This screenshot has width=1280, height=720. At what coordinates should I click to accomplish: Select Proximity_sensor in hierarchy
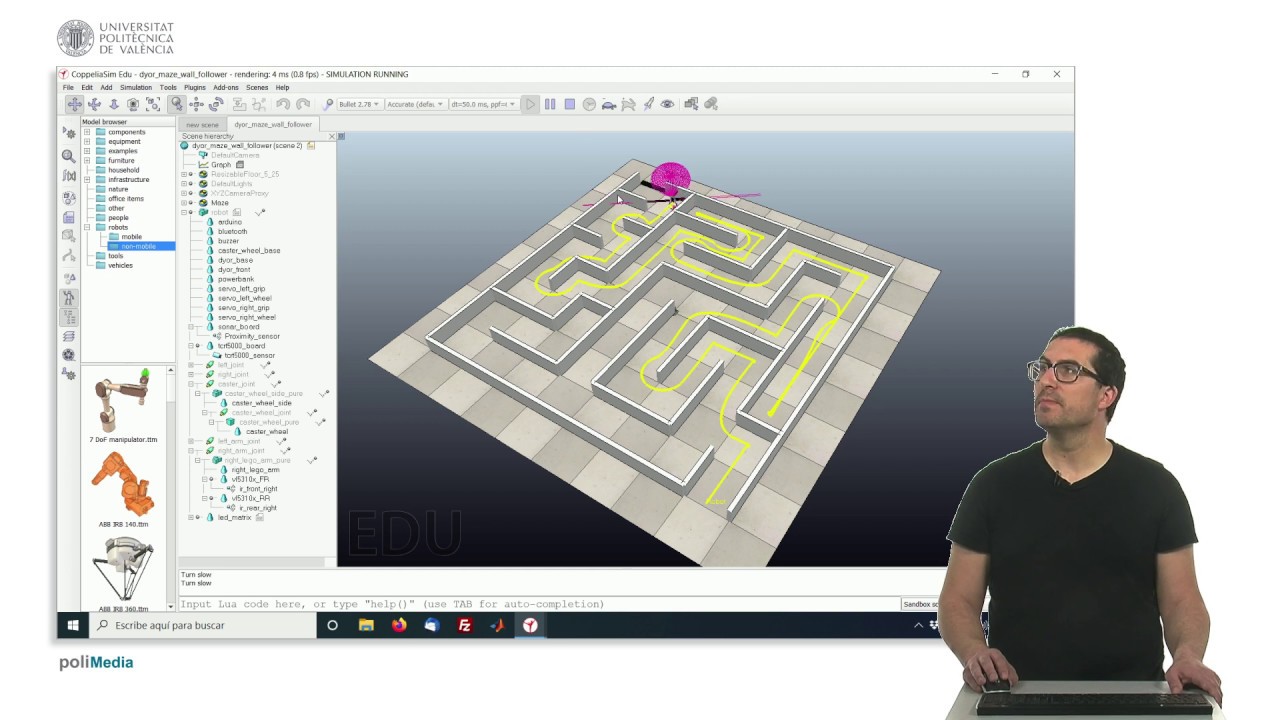coord(252,336)
